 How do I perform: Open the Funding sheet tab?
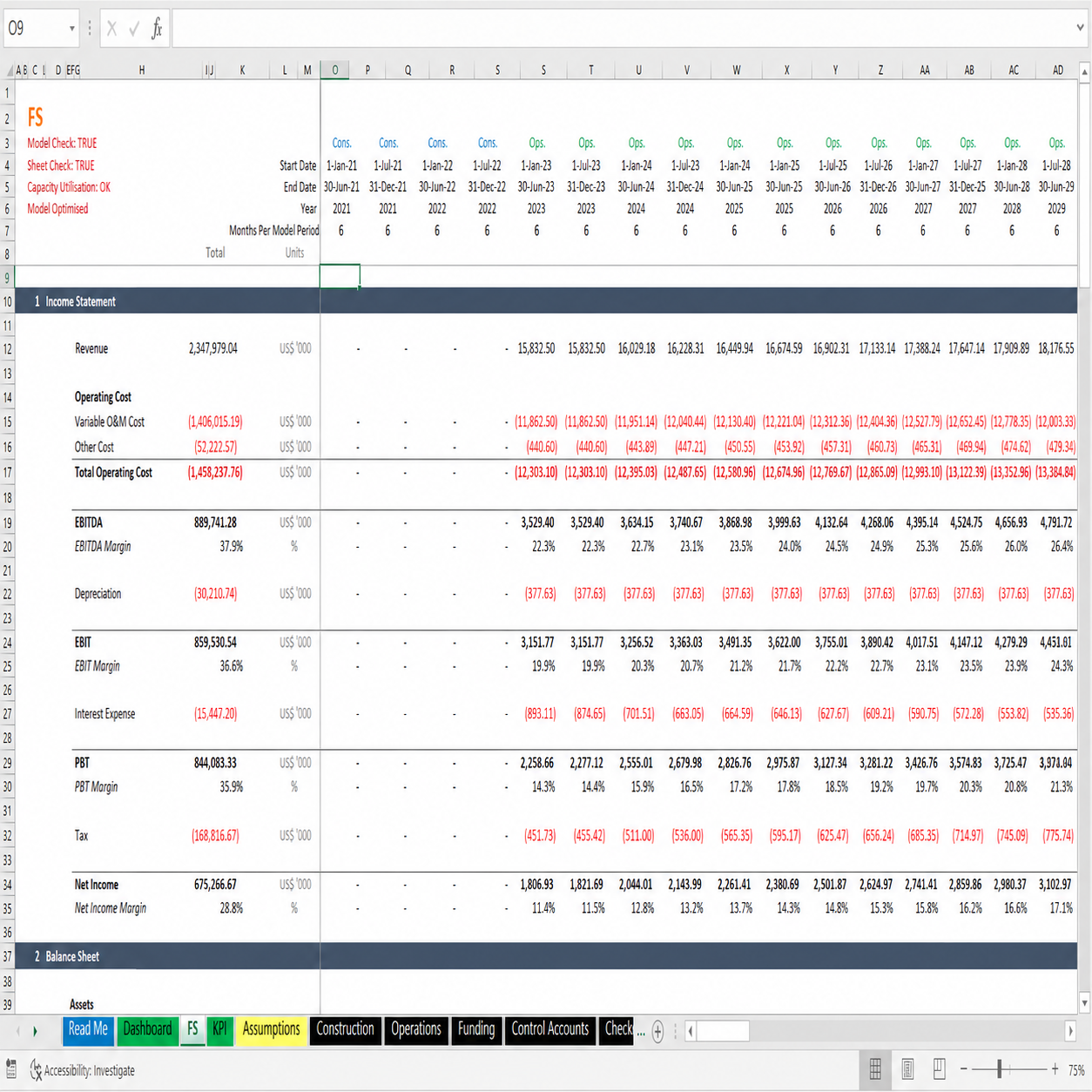coord(476,1029)
